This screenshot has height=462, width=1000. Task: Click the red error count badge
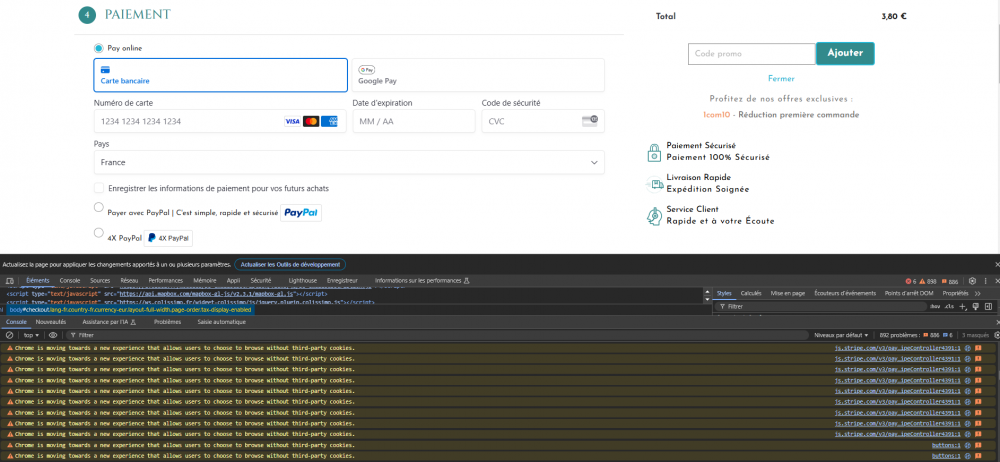(910, 281)
